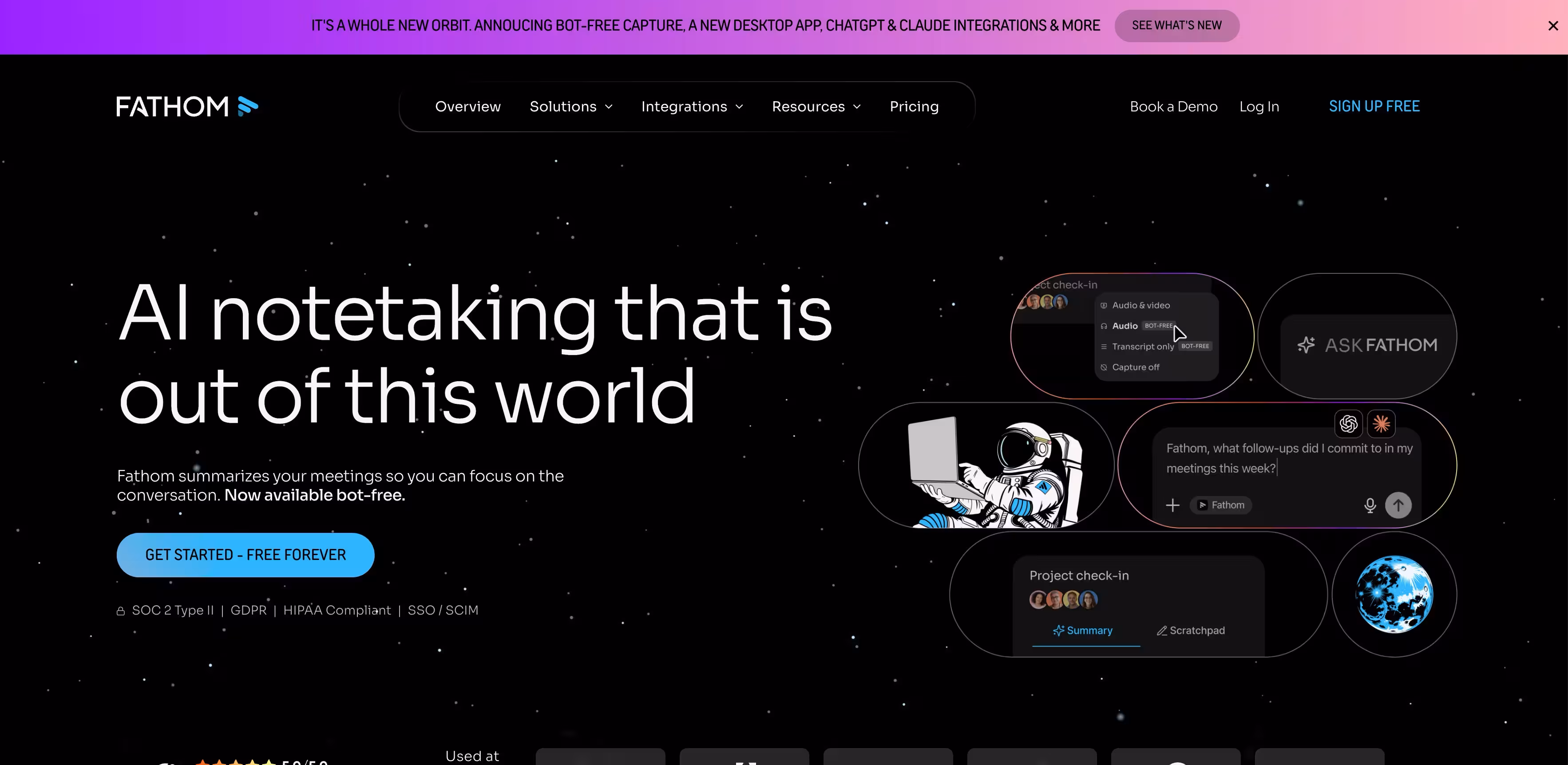Click the Ask Fathom sparkle icon
Screen dimensions: 1568x765
(x=1306, y=345)
